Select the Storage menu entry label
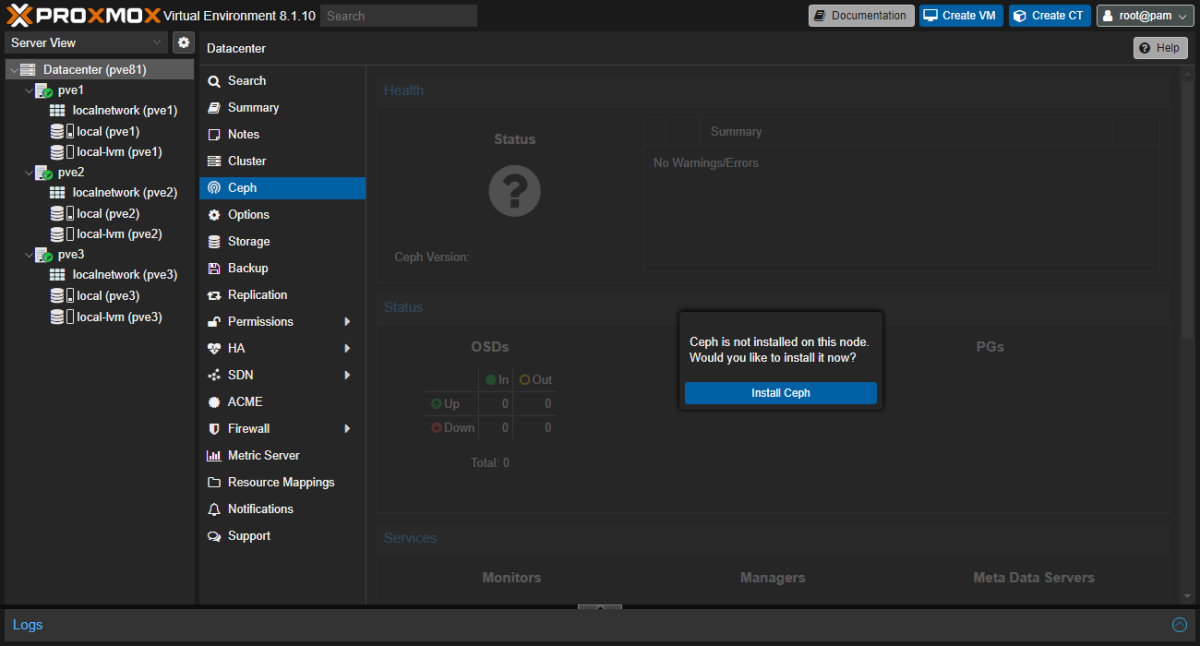Image resolution: width=1200 pixels, height=646 pixels. pyautogui.click(x=249, y=242)
